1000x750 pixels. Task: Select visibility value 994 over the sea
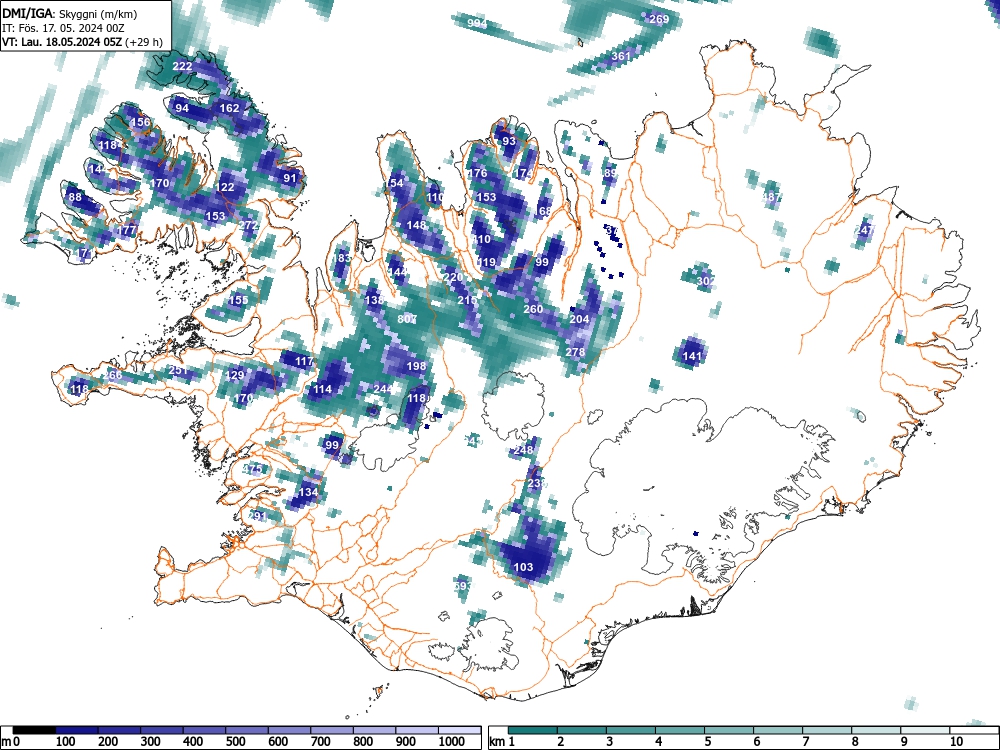477,24
